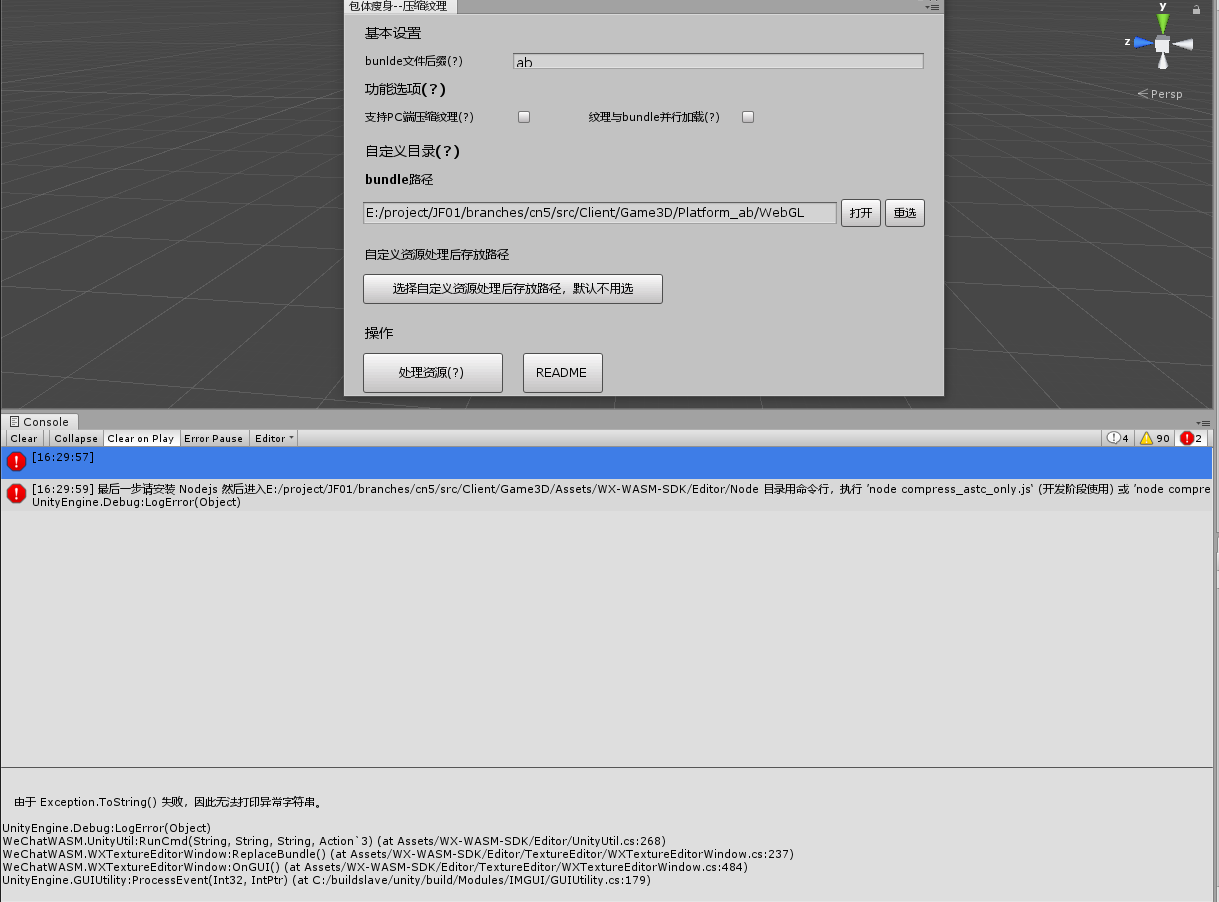Open the README button
The width and height of the screenshot is (1219, 902).
coord(562,372)
